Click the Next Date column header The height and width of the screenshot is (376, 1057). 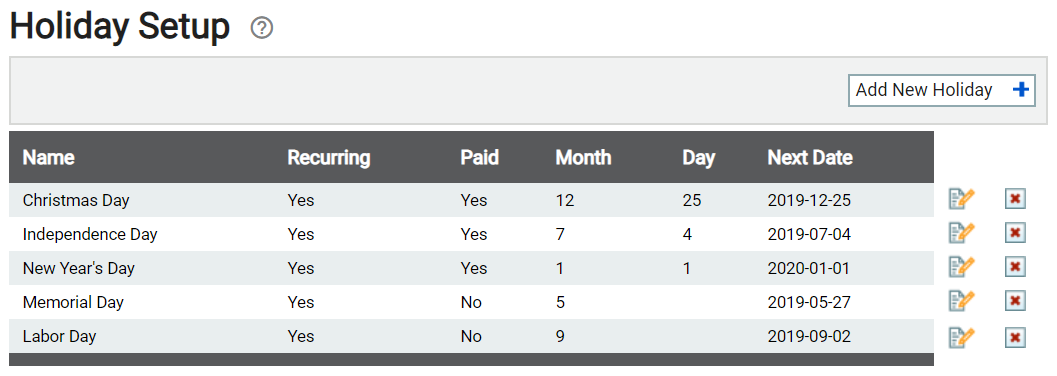click(x=810, y=158)
